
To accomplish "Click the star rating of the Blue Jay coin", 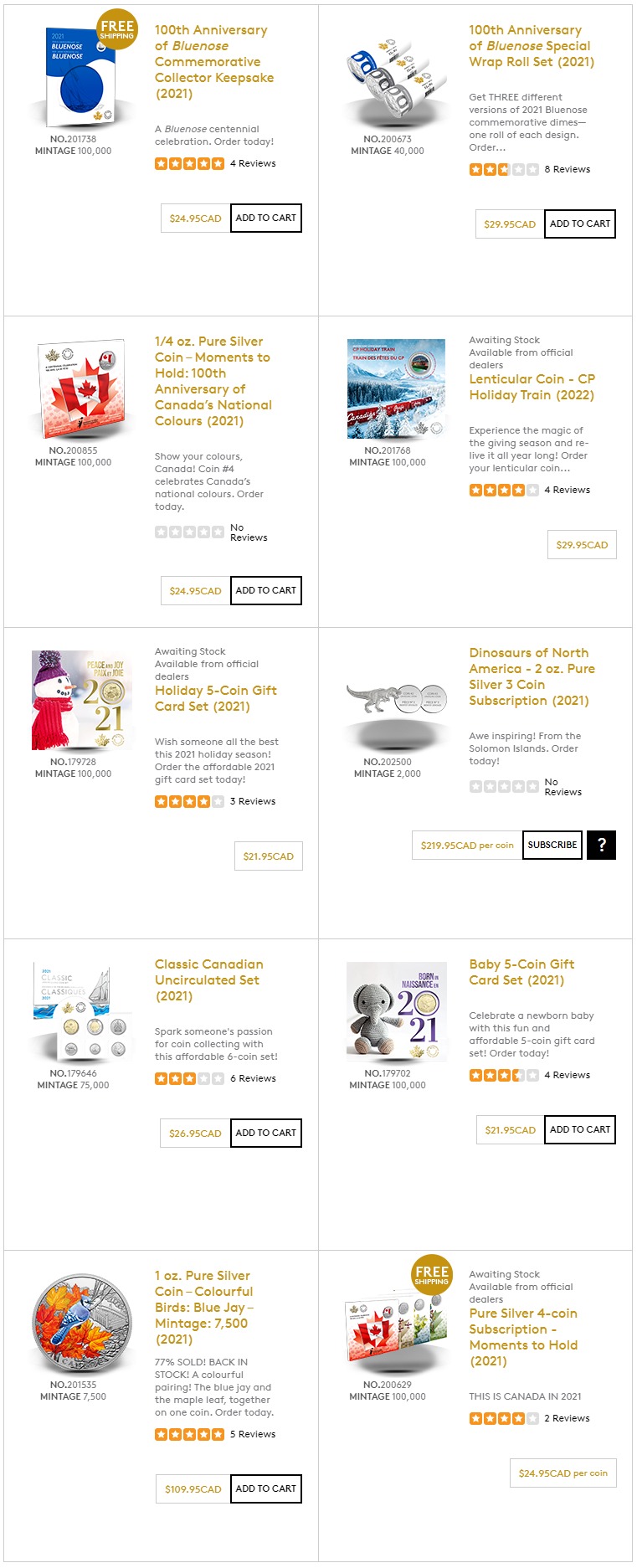I will [x=189, y=1434].
